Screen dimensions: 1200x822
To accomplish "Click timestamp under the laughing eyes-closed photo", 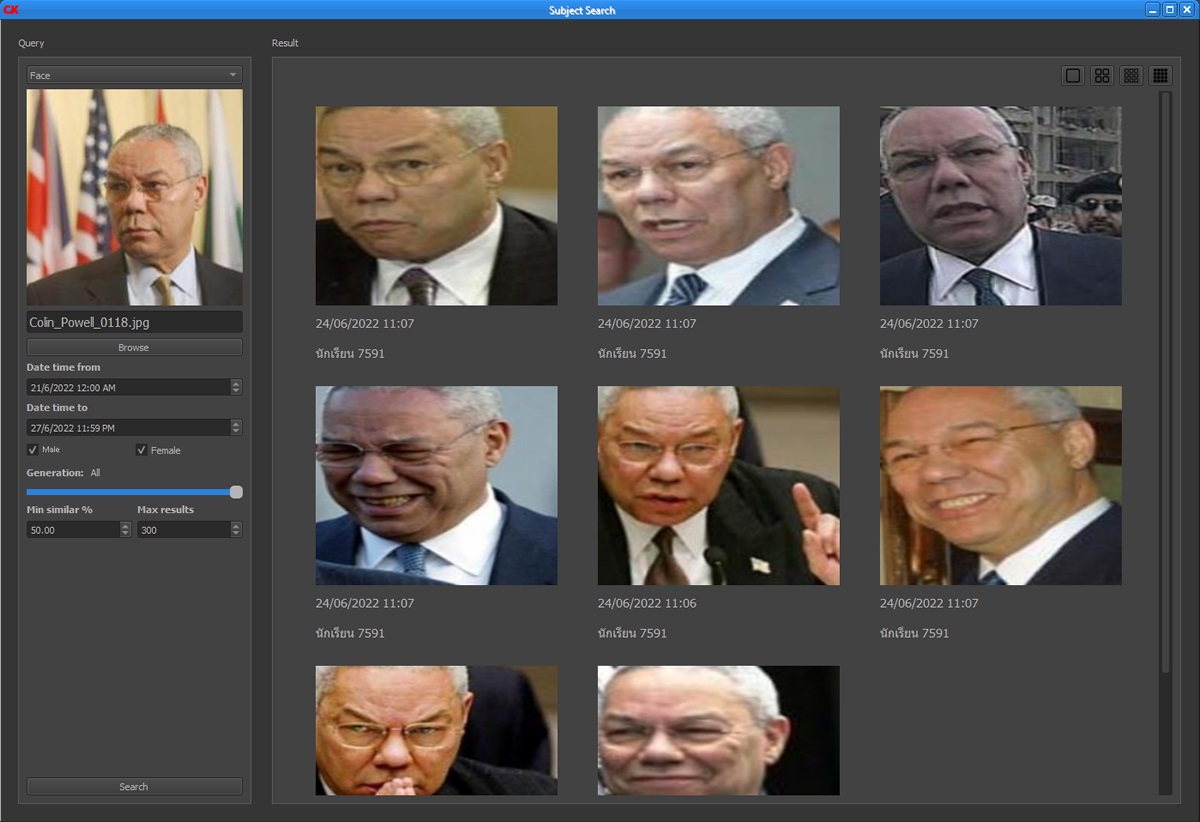I will click(365, 604).
